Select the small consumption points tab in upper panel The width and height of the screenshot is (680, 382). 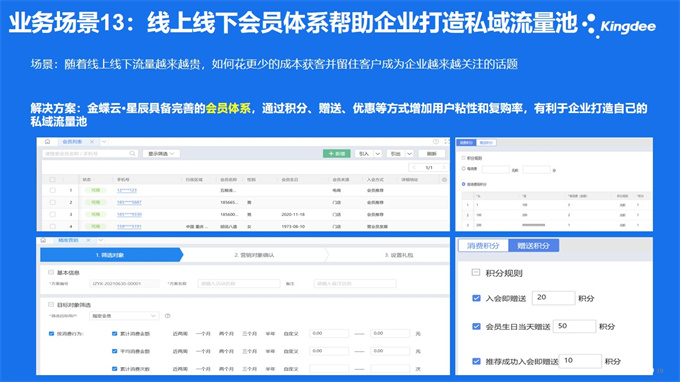pos(467,143)
